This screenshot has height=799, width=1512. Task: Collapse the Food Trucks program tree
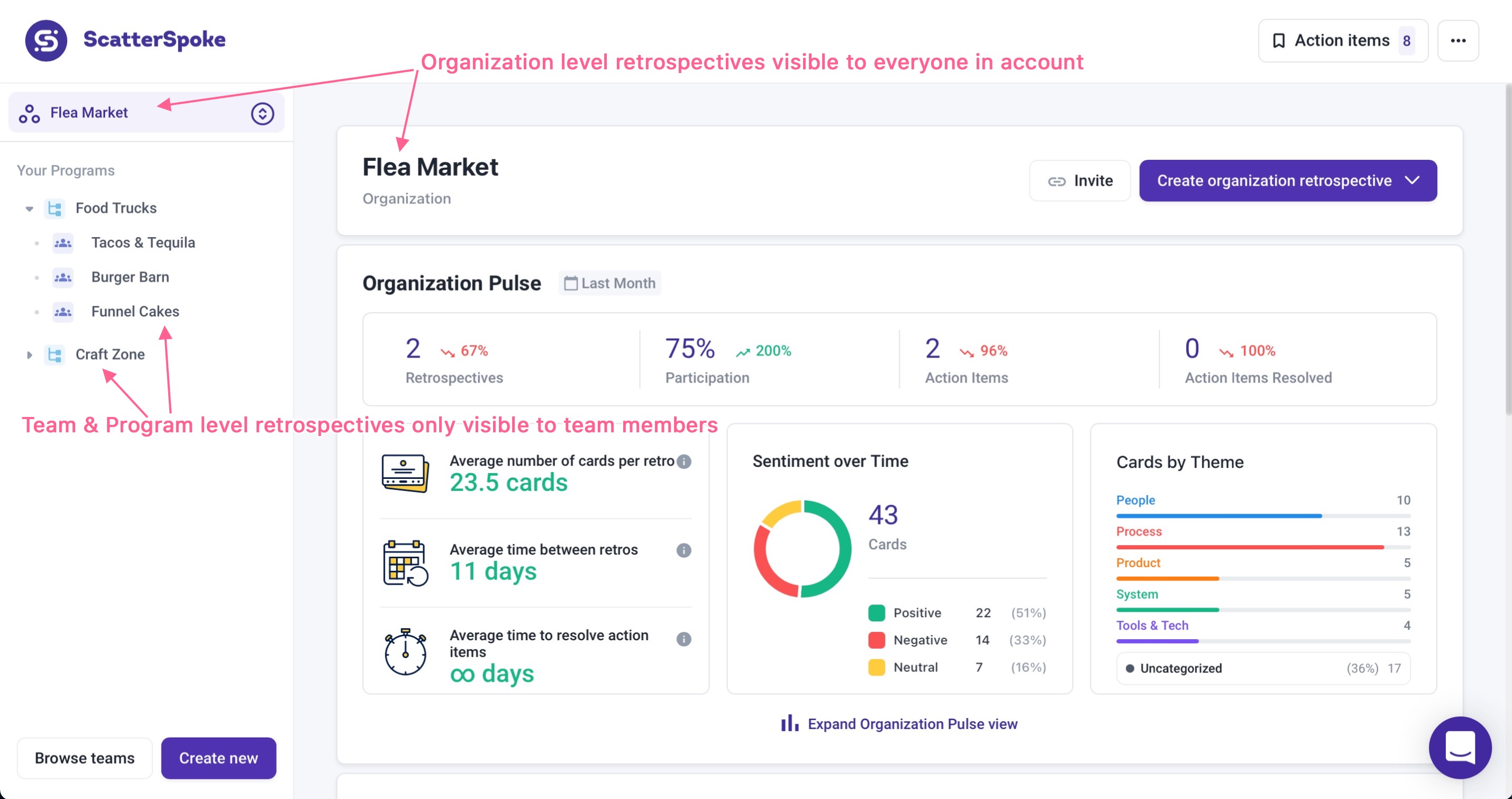point(29,208)
